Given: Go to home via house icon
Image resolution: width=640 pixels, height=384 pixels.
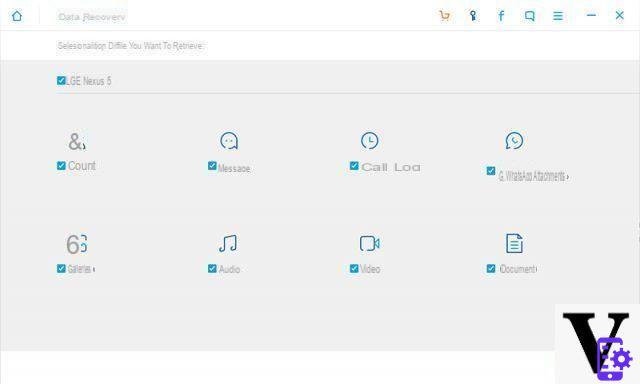Looking at the screenshot, I should pyautogui.click(x=17, y=16).
